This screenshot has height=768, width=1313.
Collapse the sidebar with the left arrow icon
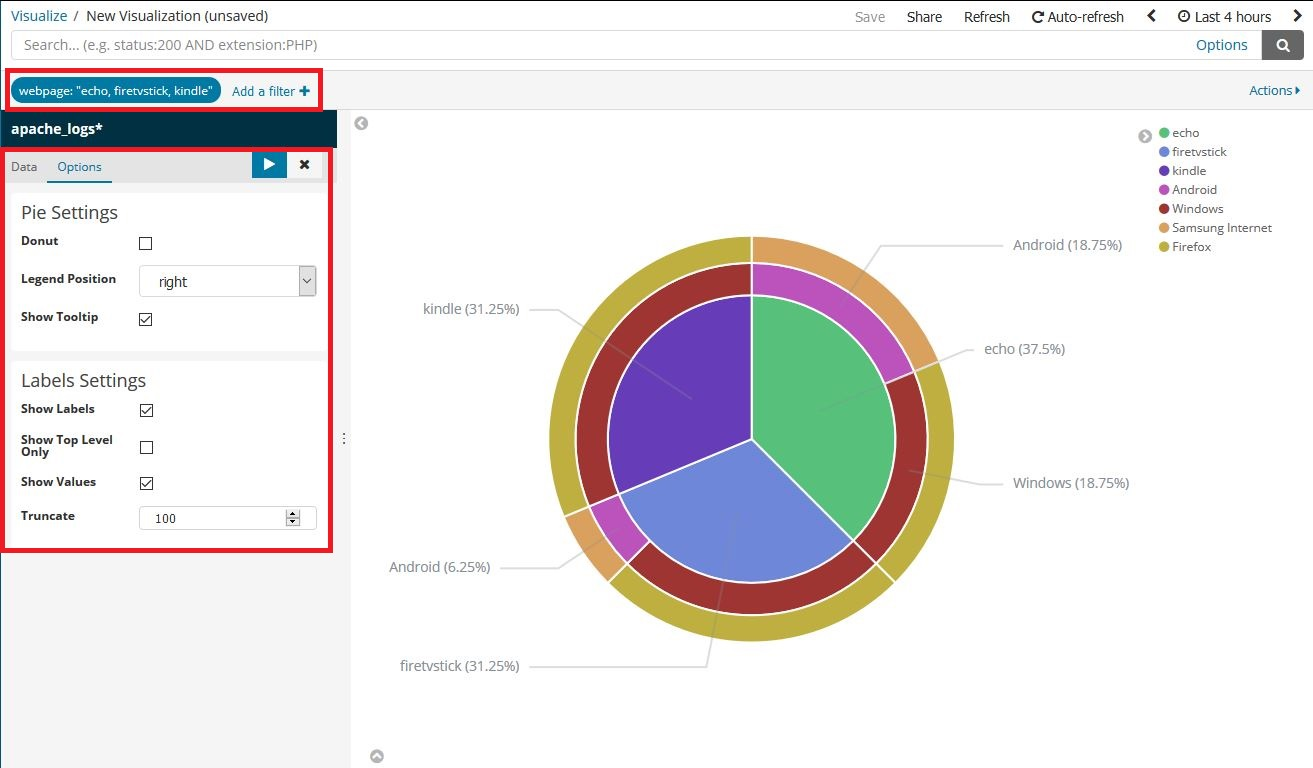[x=361, y=124]
